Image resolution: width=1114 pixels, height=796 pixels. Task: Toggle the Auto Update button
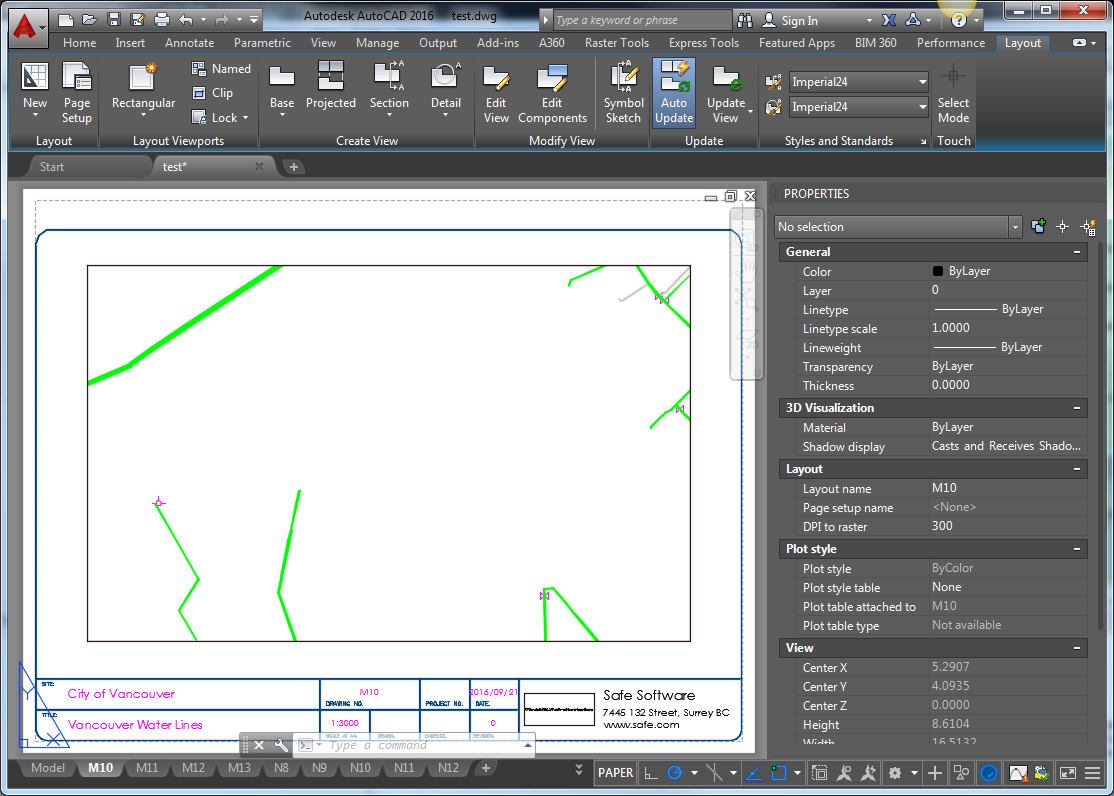[x=674, y=91]
